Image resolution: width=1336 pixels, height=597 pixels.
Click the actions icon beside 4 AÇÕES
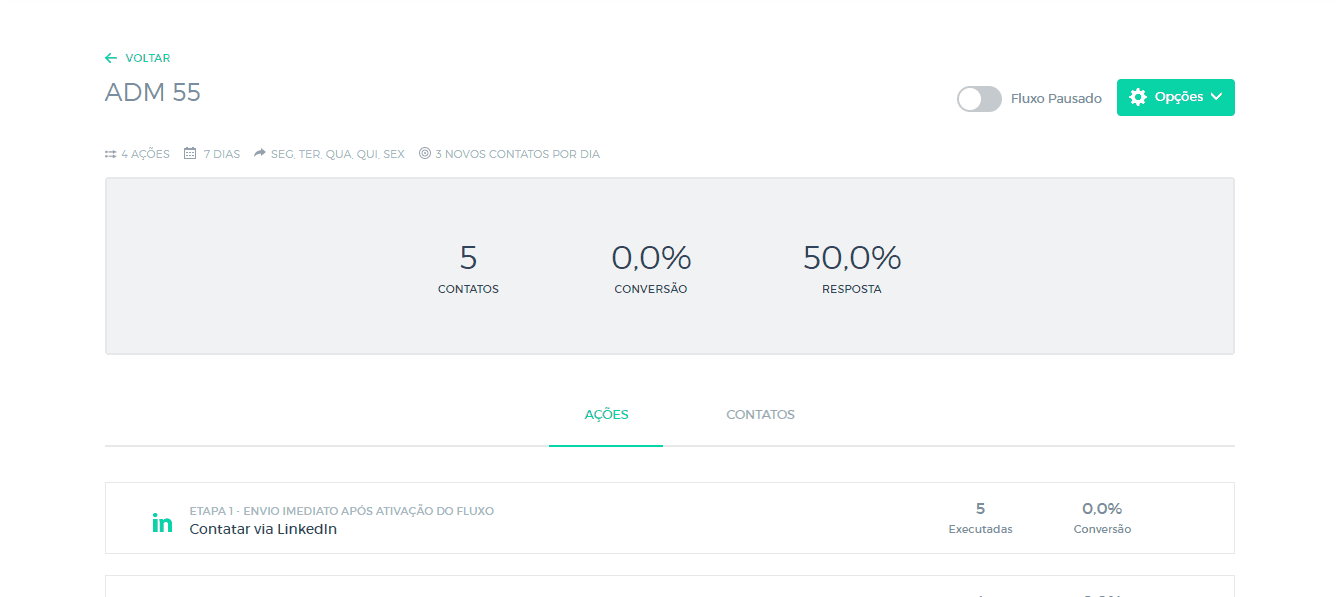[111, 154]
